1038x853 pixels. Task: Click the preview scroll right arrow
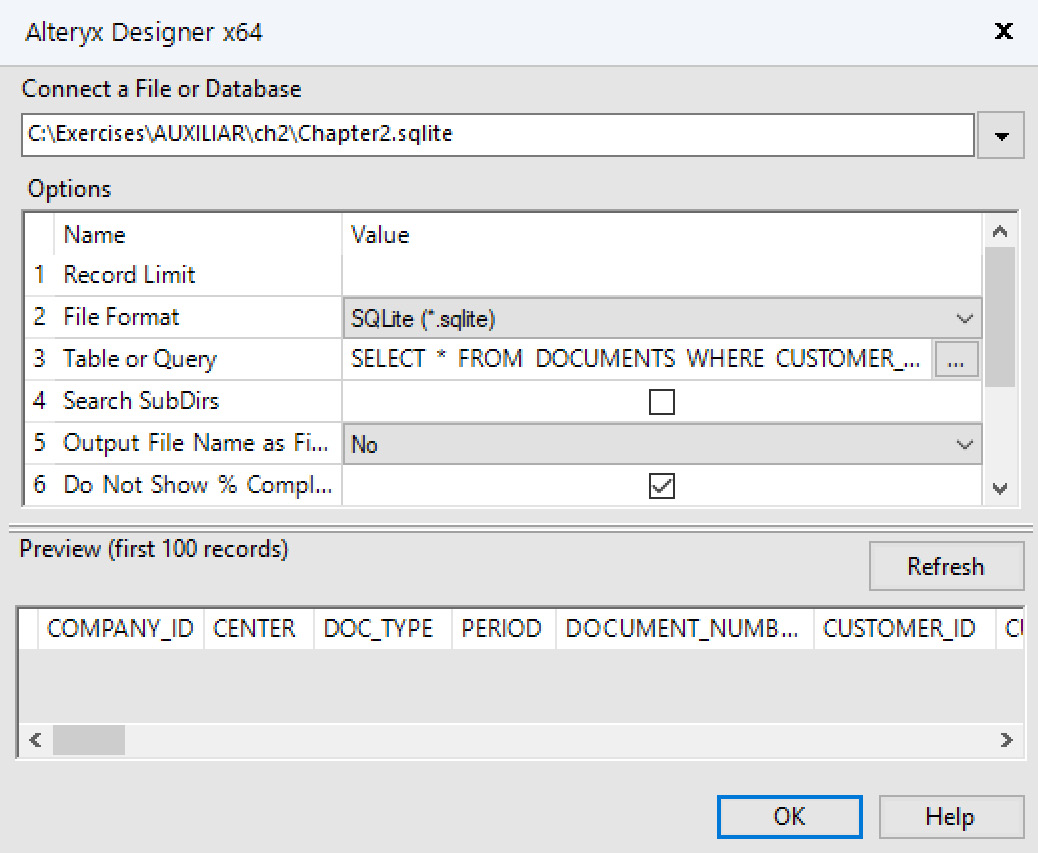[1007, 740]
